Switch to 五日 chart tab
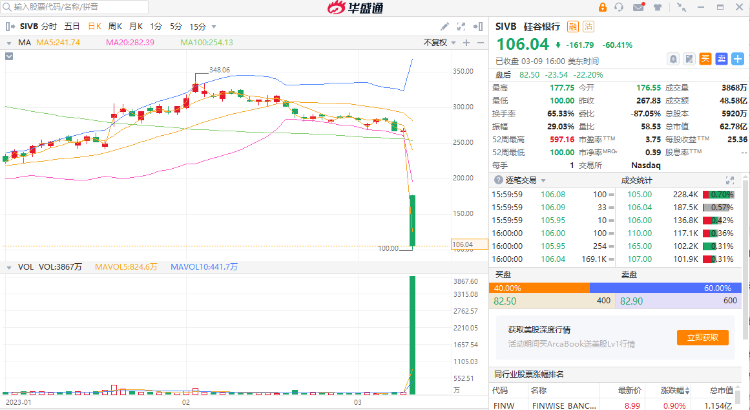 (72, 26)
